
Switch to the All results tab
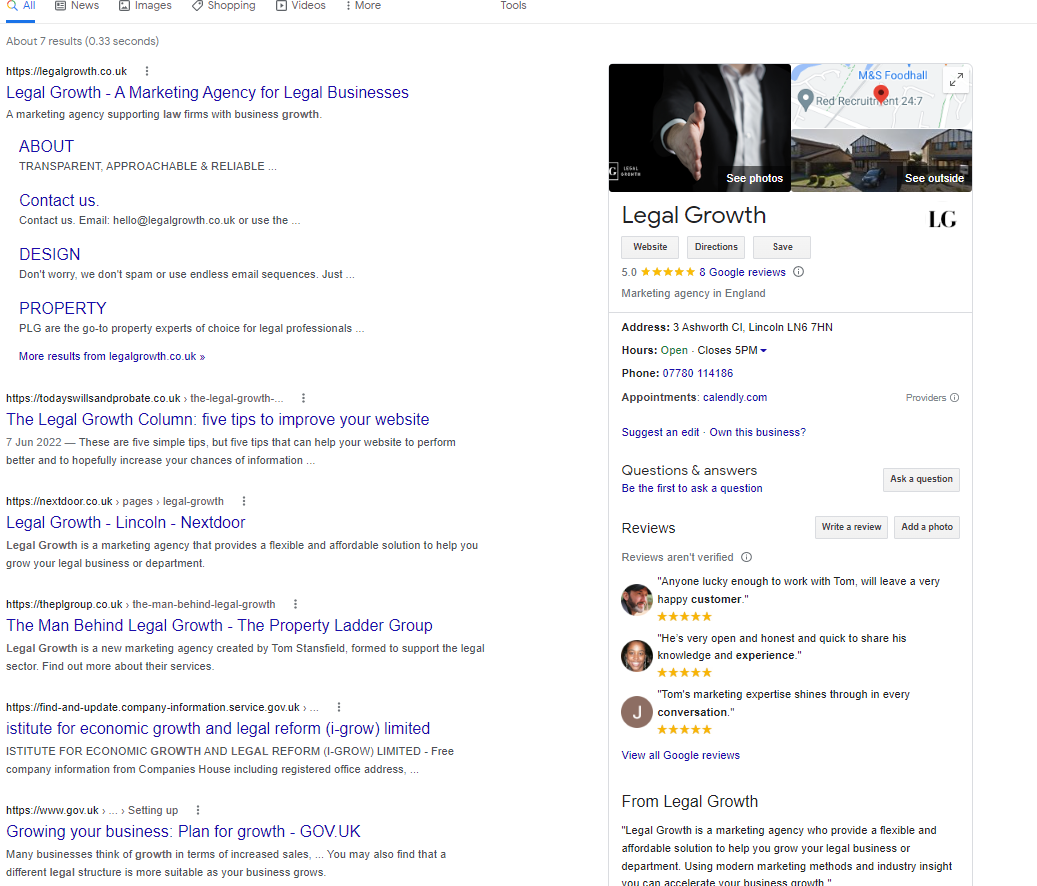click(21, 6)
